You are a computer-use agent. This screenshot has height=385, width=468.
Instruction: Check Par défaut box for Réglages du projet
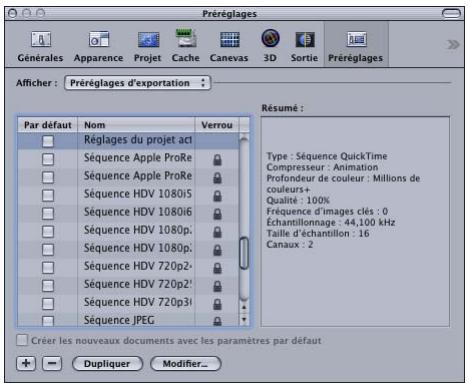point(48,141)
